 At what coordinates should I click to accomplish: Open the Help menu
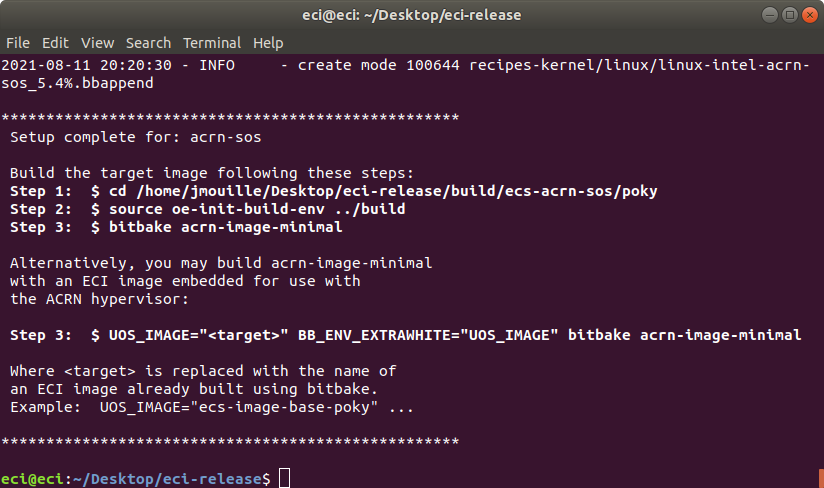tap(268, 43)
